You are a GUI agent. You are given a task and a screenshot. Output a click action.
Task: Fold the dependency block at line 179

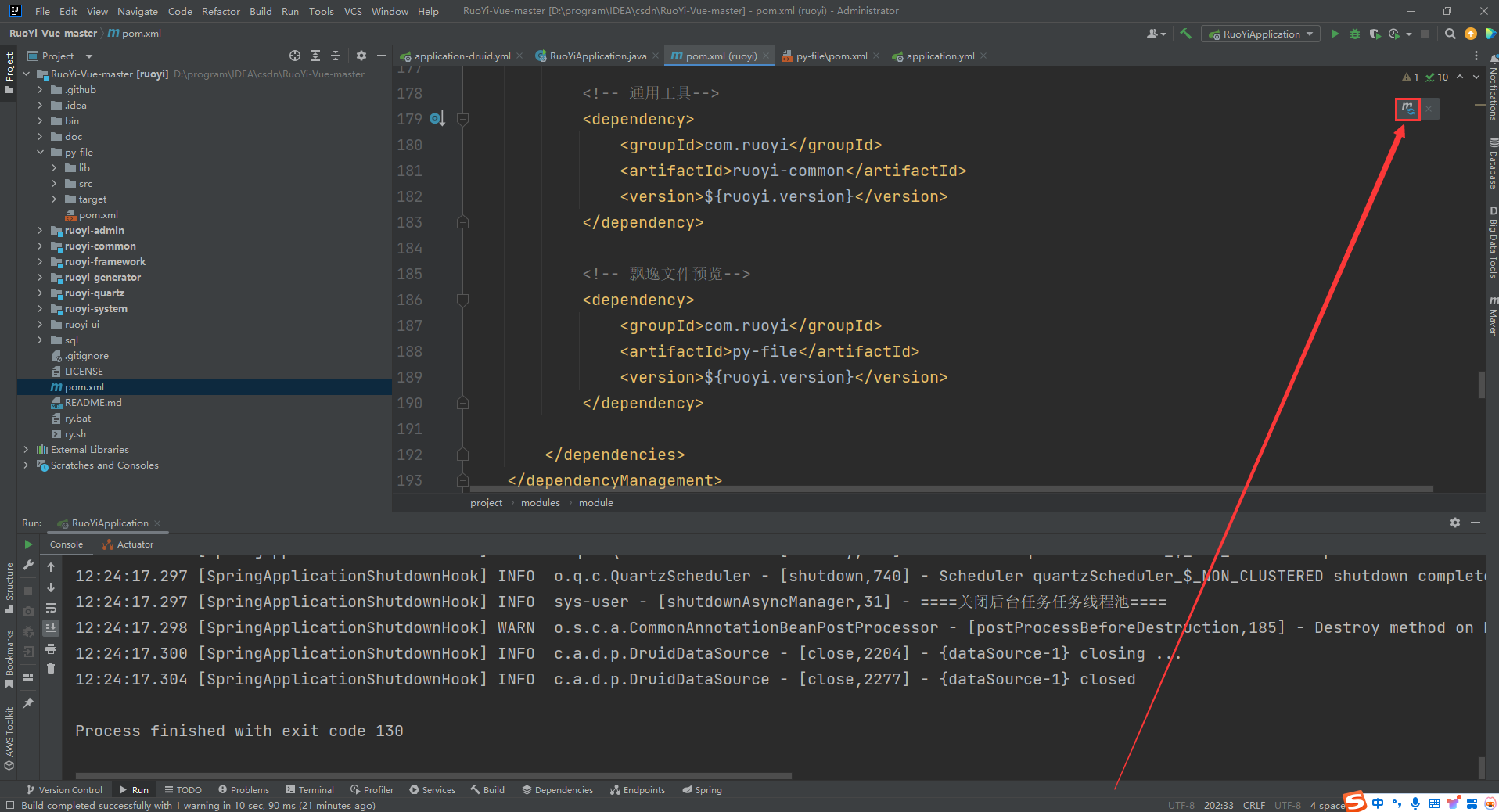point(462,119)
